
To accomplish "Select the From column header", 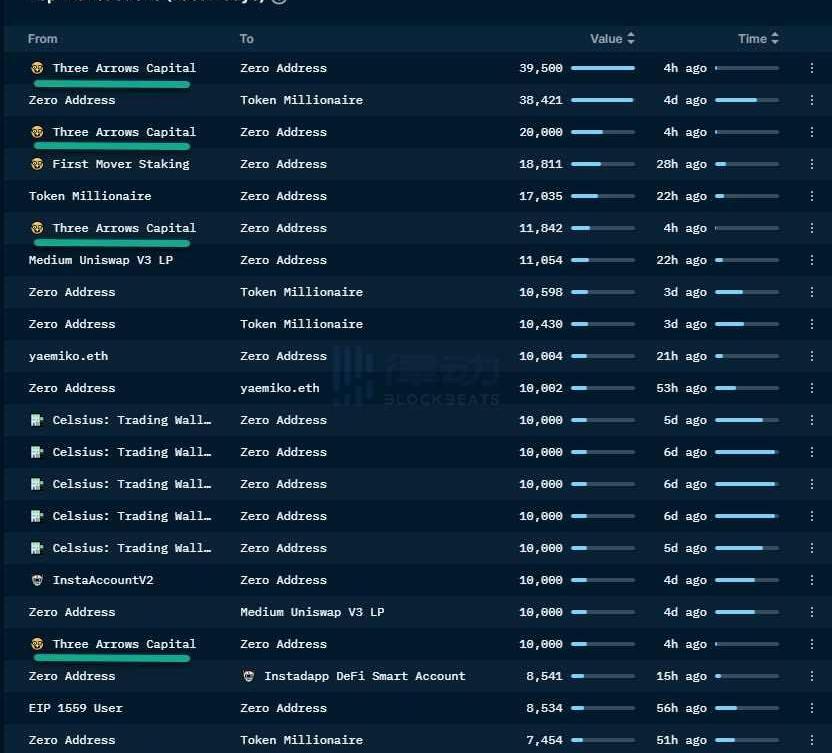I will [x=43, y=39].
